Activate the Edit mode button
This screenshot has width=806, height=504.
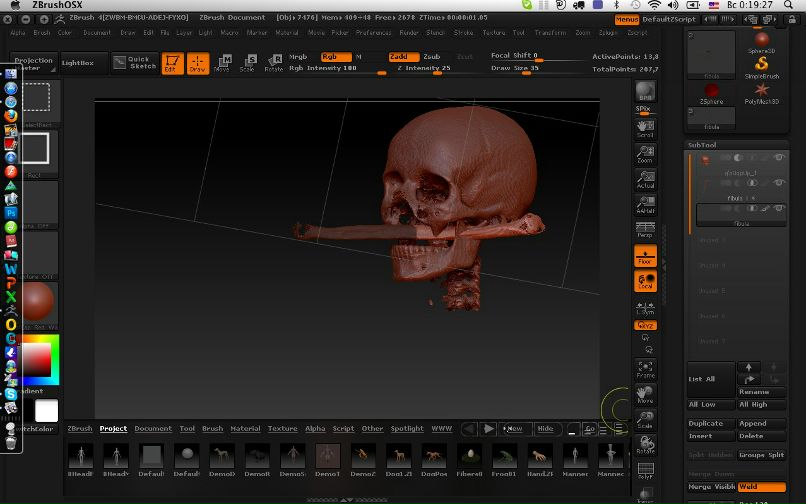point(173,64)
